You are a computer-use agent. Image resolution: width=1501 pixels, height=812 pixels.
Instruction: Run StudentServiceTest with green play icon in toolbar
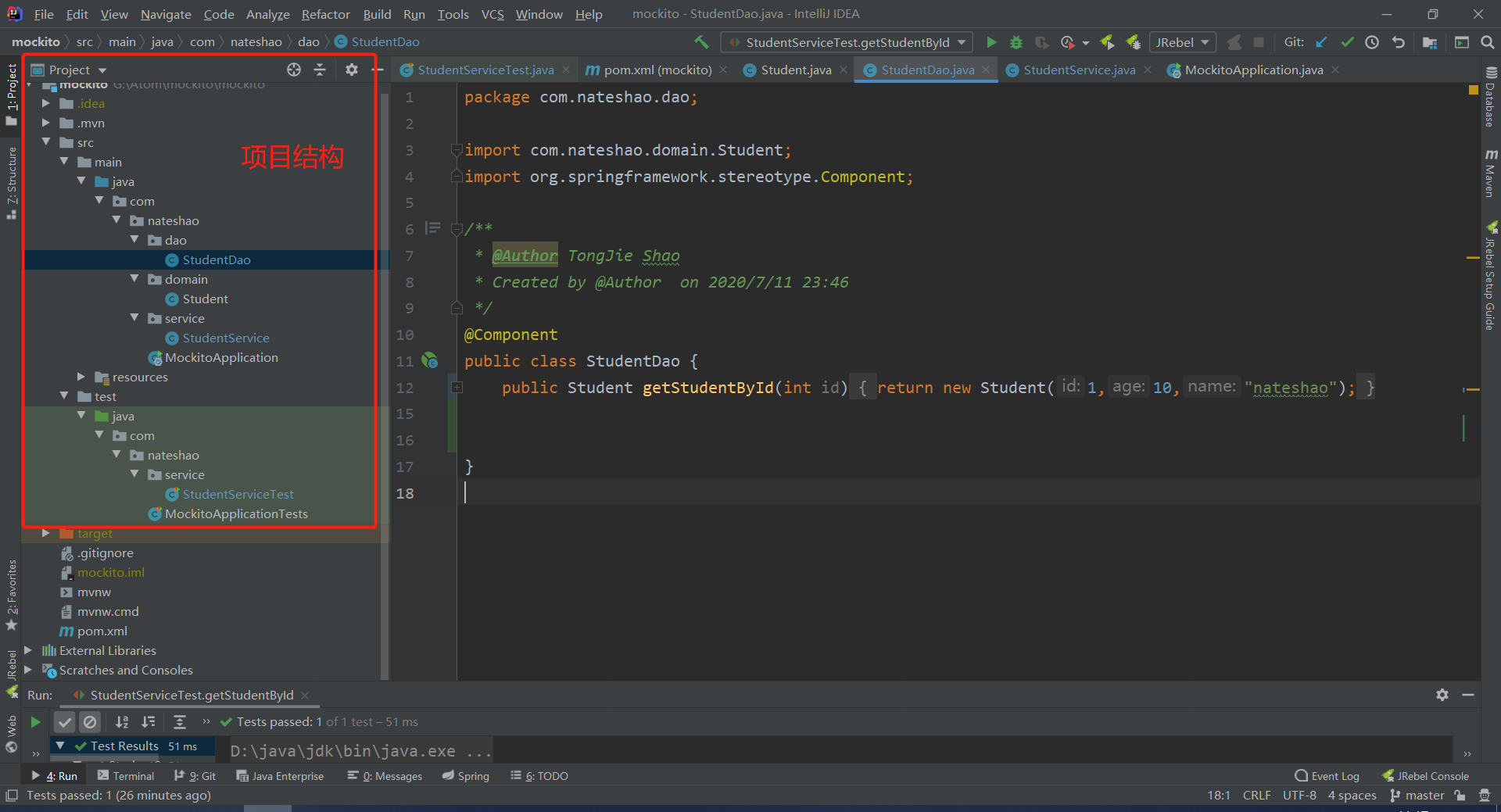(x=991, y=42)
